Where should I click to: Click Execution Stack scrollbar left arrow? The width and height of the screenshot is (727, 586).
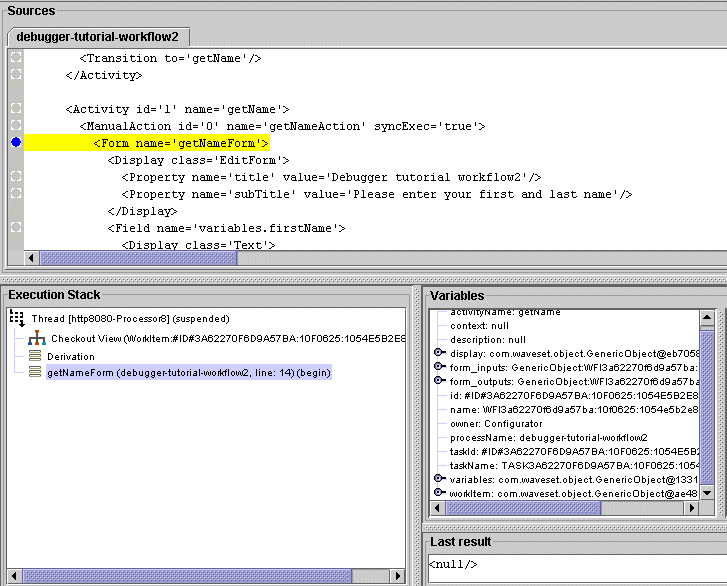pyautogui.click(x=14, y=576)
